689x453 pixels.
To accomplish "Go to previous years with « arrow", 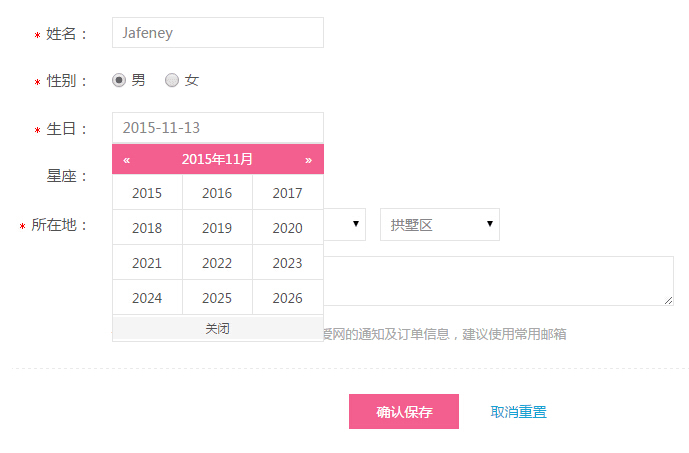I will click(x=127, y=159).
